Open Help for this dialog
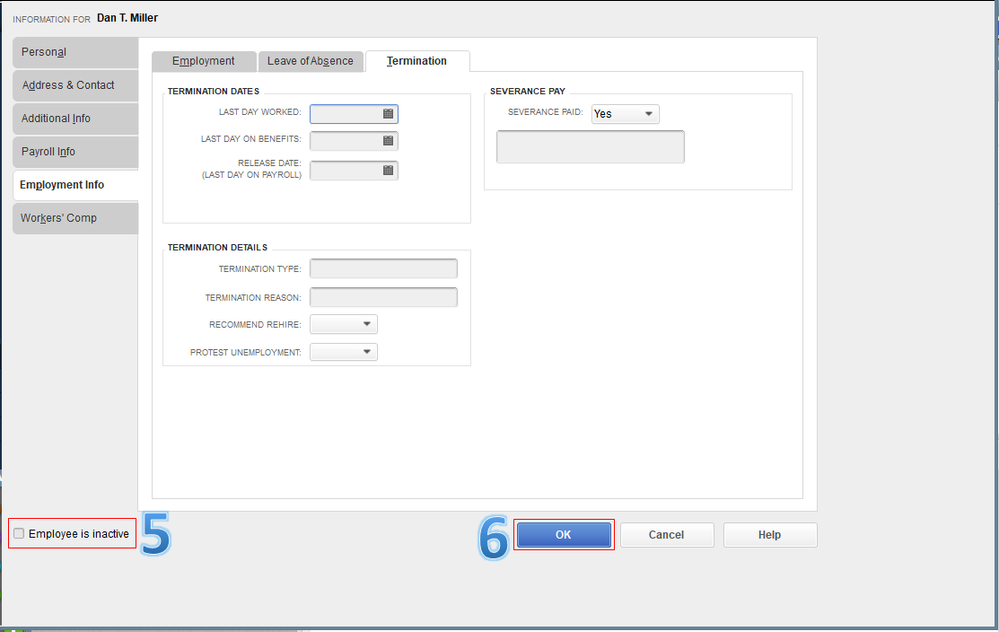This screenshot has width=999, height=632. [770, 535]
